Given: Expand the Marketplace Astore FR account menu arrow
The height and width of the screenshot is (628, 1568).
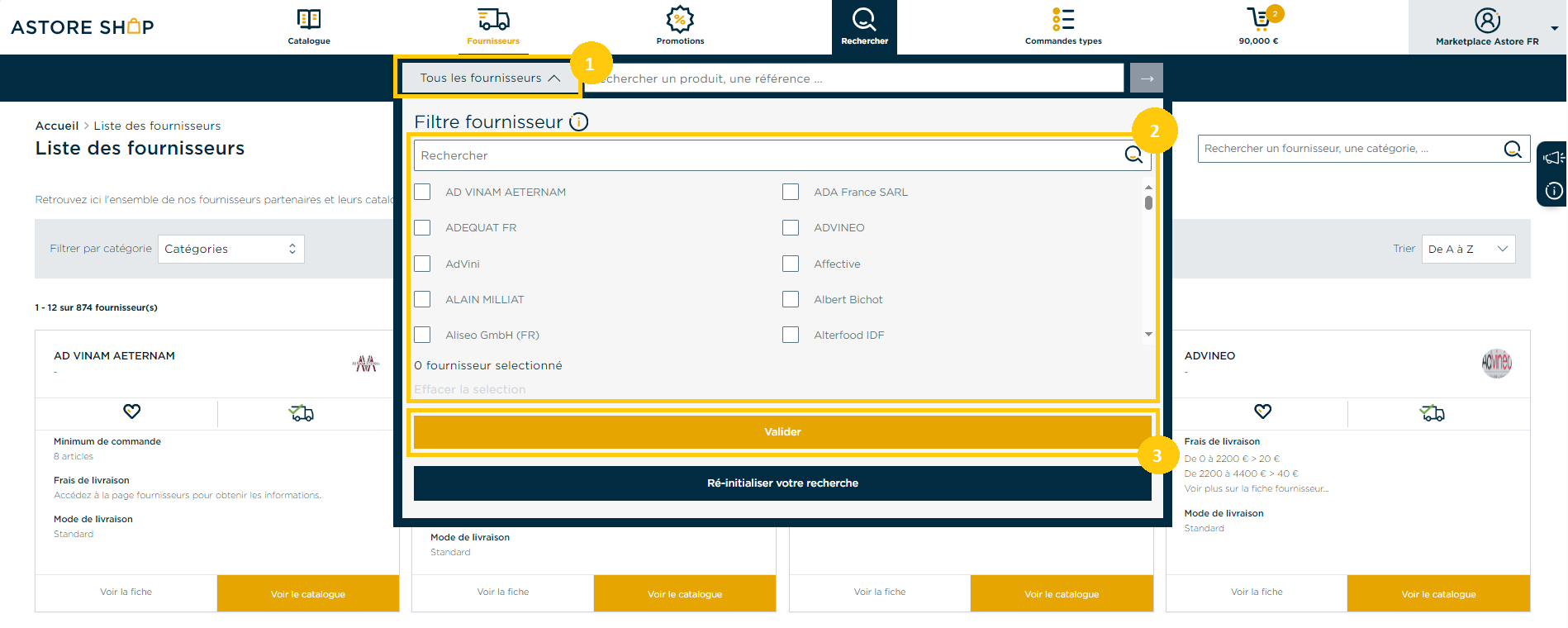Looking at the screenshot, I should pos(1554,28).
